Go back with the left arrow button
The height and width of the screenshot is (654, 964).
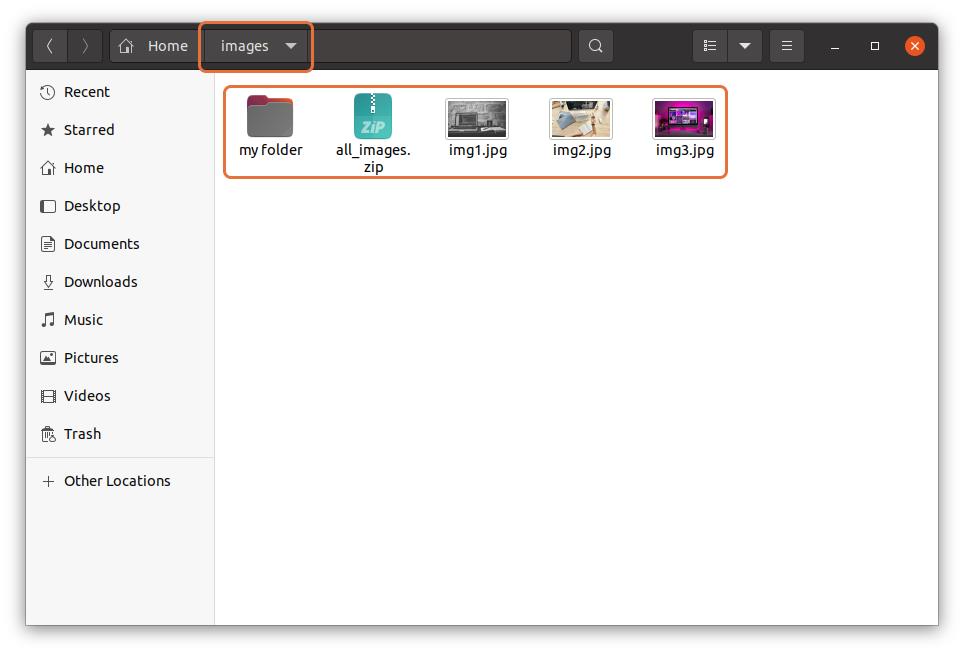coord(50,46)
